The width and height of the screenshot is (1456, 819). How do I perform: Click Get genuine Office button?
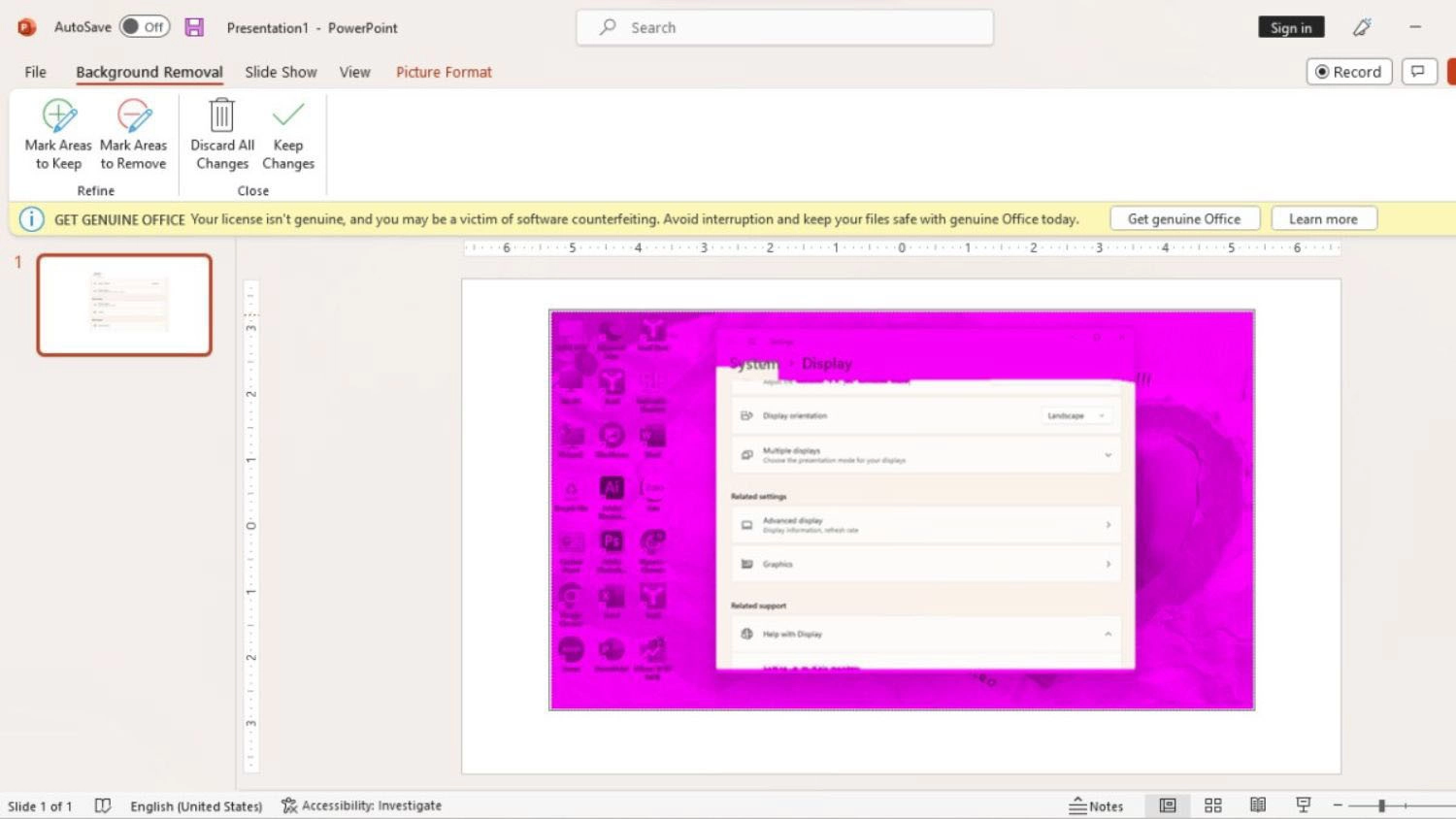click(1184, 219)
